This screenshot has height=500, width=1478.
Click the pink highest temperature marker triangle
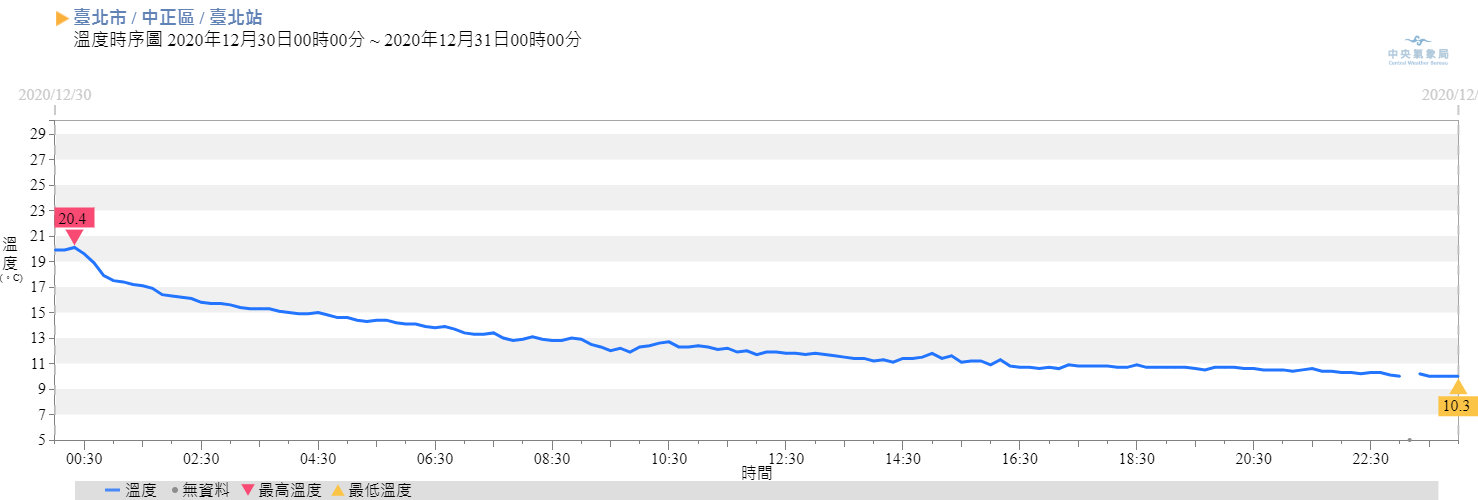(74, 237)
